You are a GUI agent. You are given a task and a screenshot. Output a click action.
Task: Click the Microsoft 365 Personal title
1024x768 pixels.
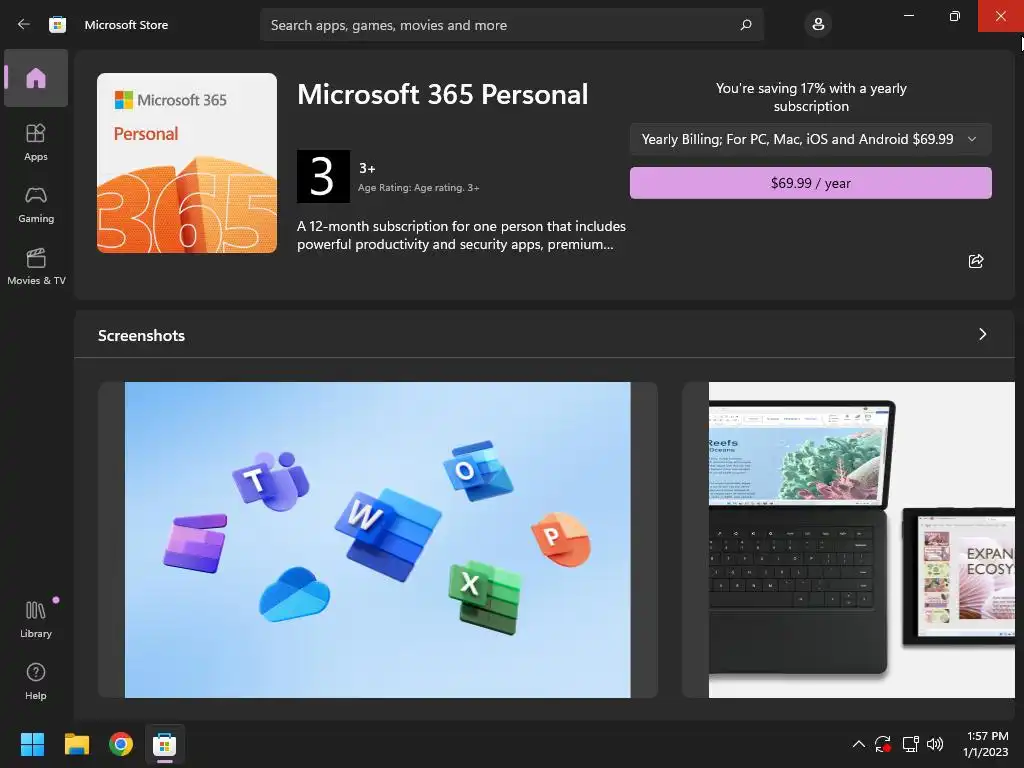(443, 94)
